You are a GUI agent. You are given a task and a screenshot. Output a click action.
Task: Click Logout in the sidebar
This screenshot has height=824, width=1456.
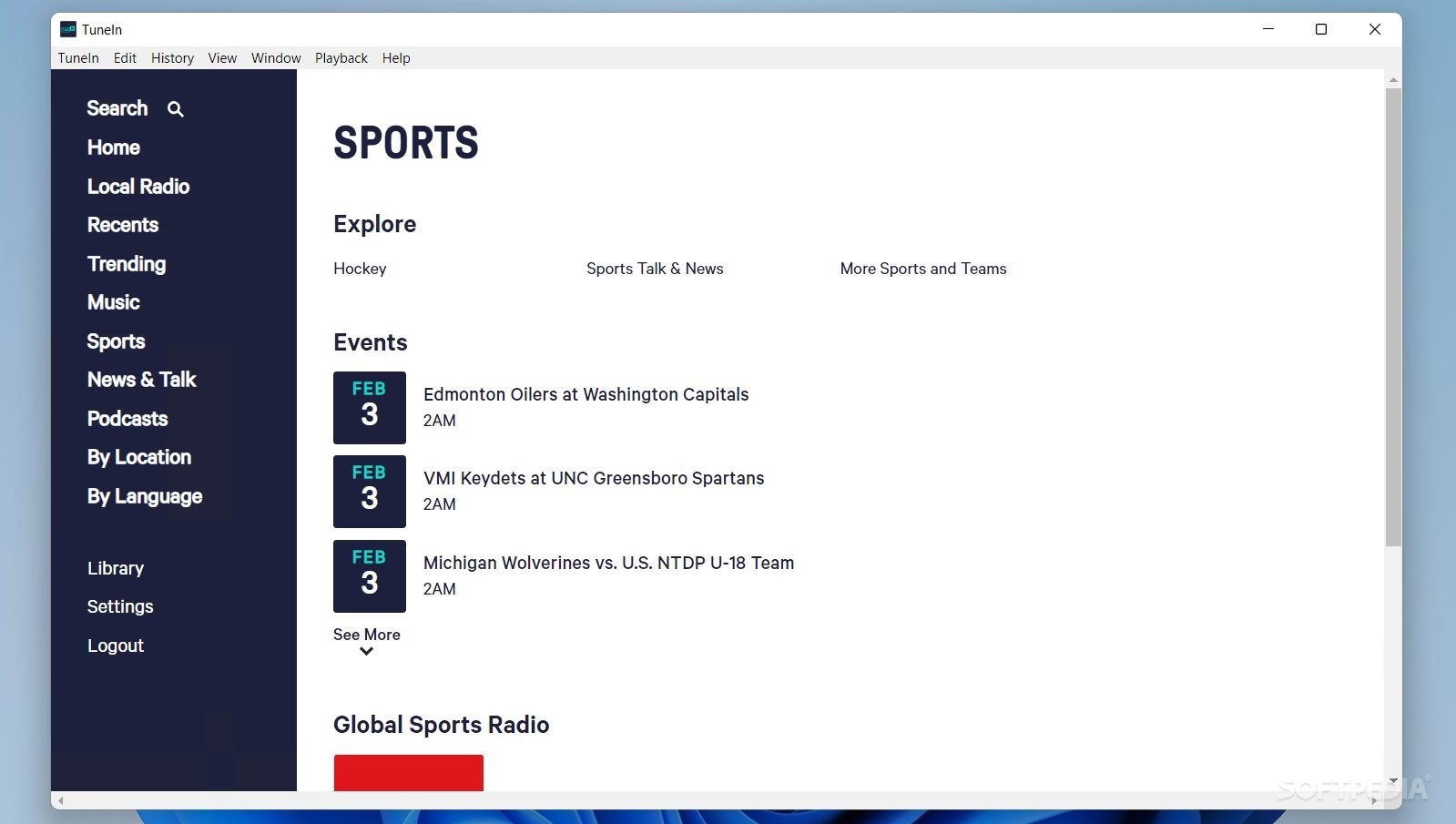(116, 646)
